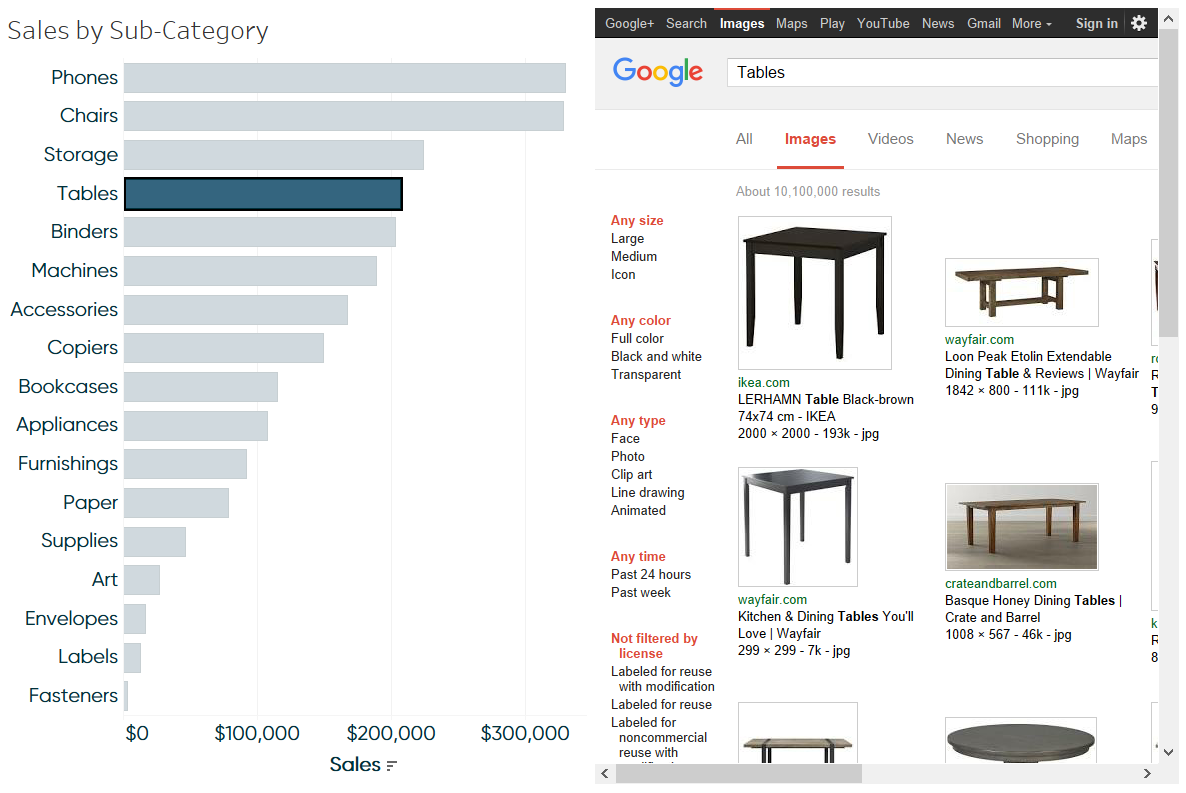
Task: Click the scroll down arrow on vertical scrollbar
Action: pos(1169,752)
